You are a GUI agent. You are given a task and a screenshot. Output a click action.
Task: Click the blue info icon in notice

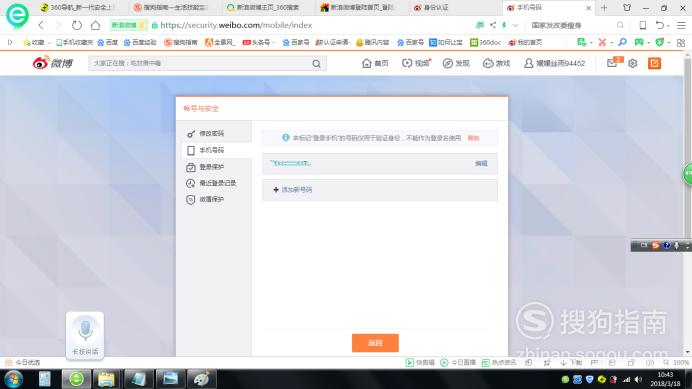[x=286, y=138]
